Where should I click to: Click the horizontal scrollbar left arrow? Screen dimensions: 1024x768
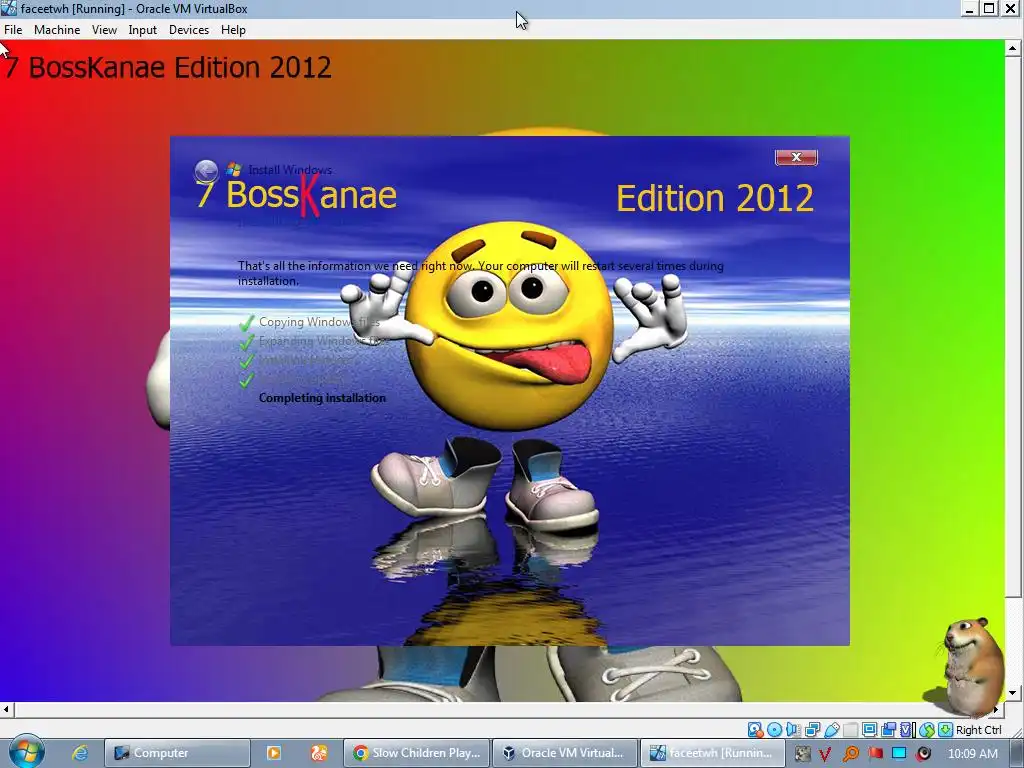tap(7, 709)
